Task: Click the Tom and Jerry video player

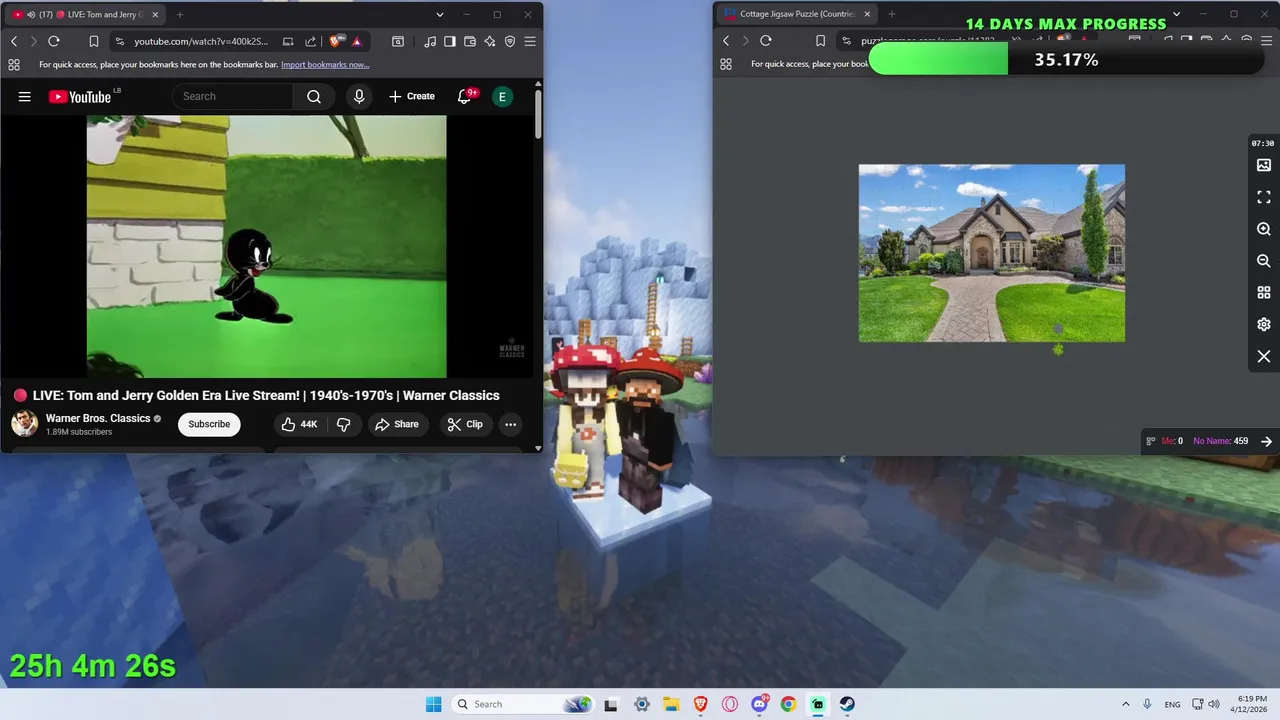Action: point(267,246)
